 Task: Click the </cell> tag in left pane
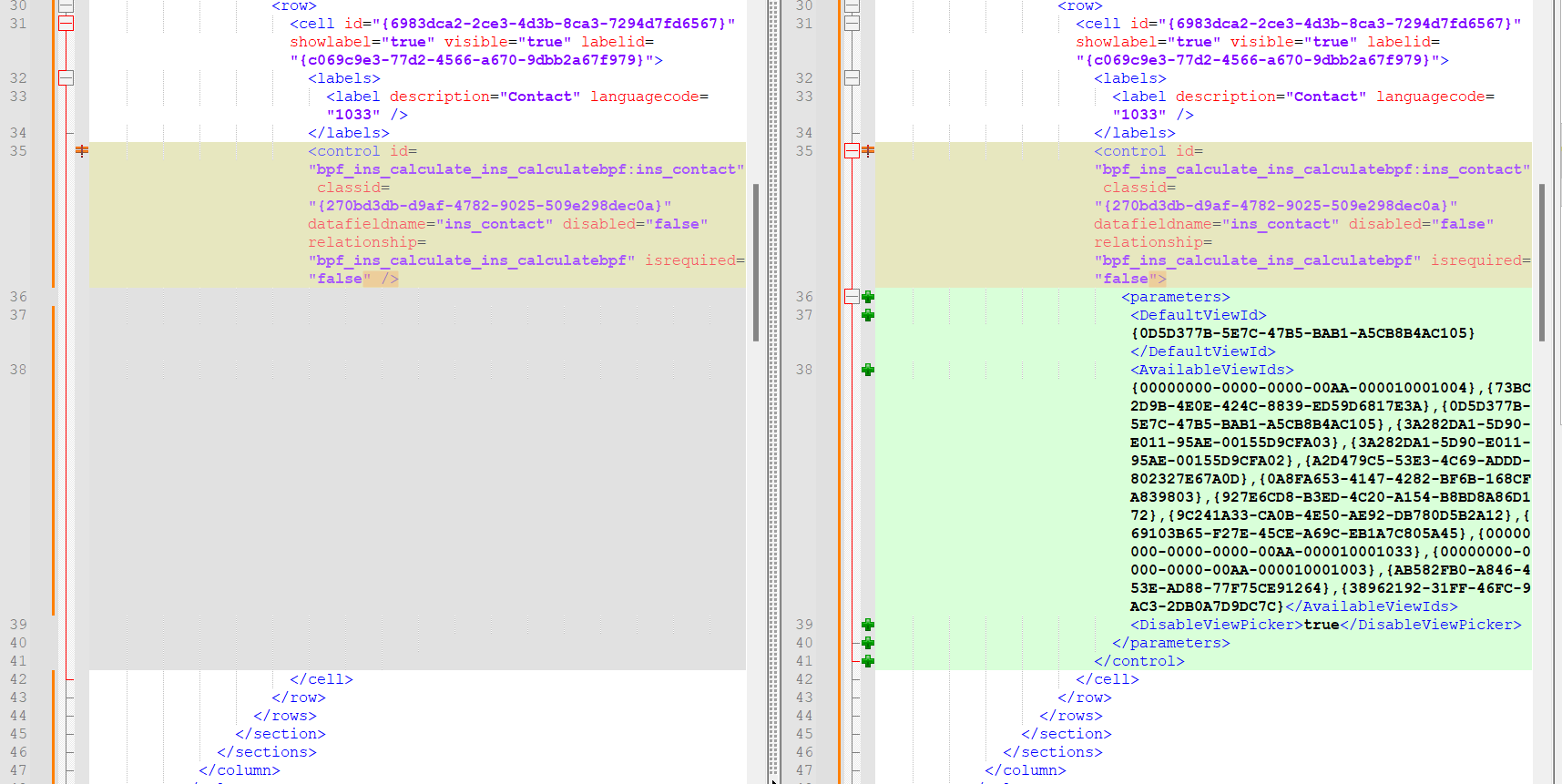pyautogui.click(x=322, y=679)
